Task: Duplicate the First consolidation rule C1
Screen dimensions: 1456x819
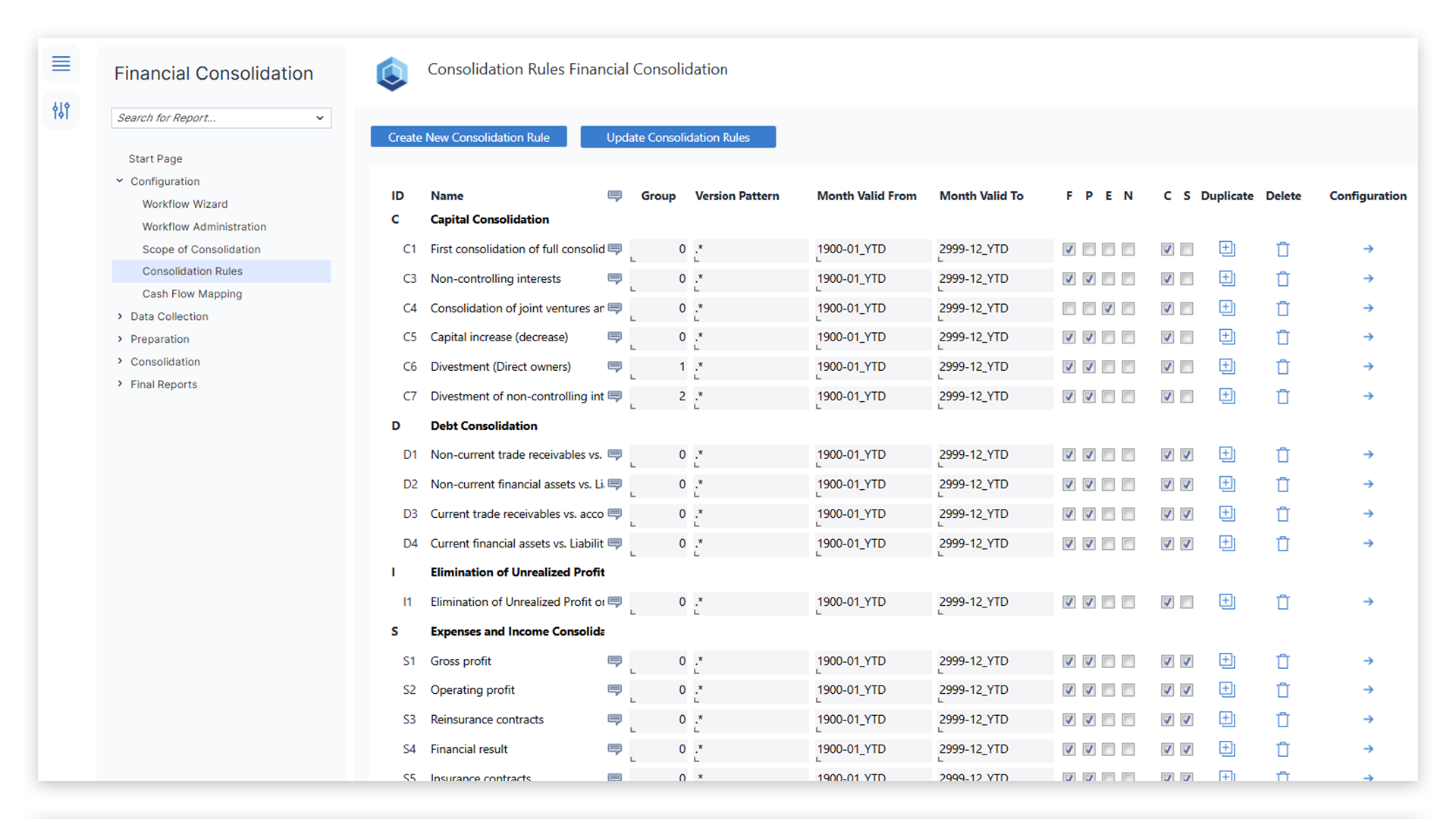Action: [1227, 249]
